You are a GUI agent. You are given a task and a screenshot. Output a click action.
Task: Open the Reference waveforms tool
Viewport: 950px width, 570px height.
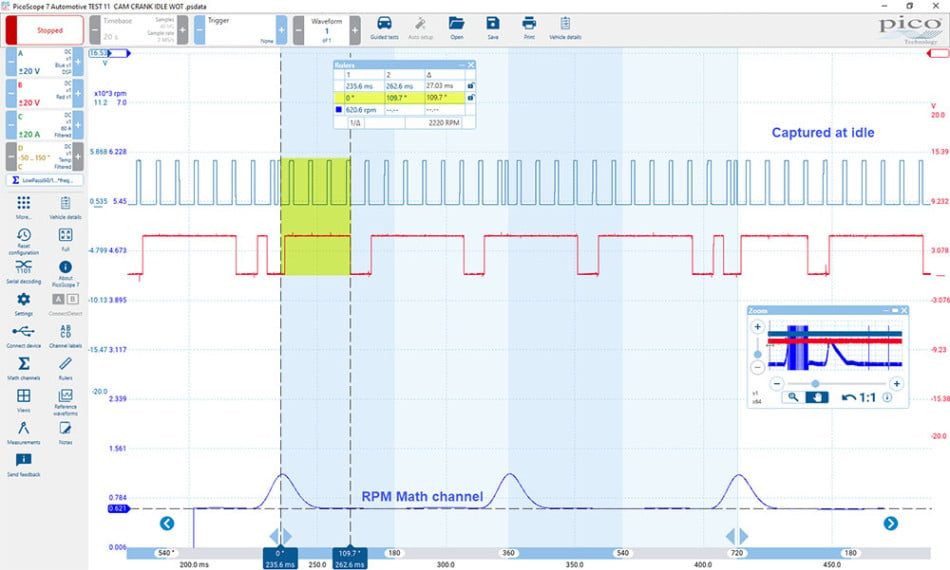[65, 402]
